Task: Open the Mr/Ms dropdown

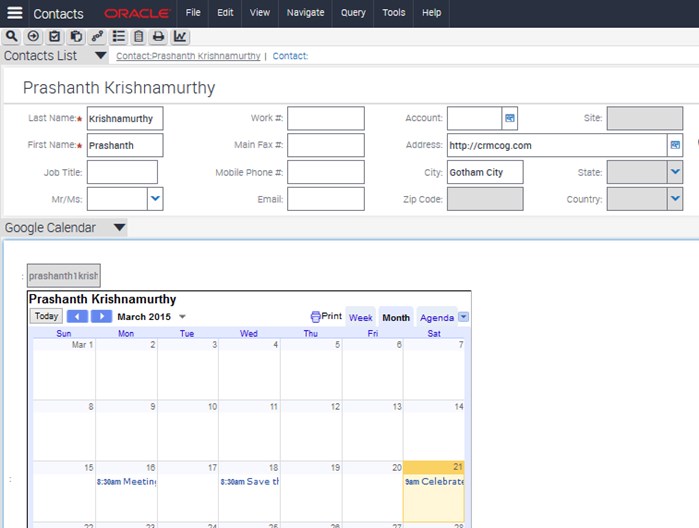Action: [x=155, y=198]
